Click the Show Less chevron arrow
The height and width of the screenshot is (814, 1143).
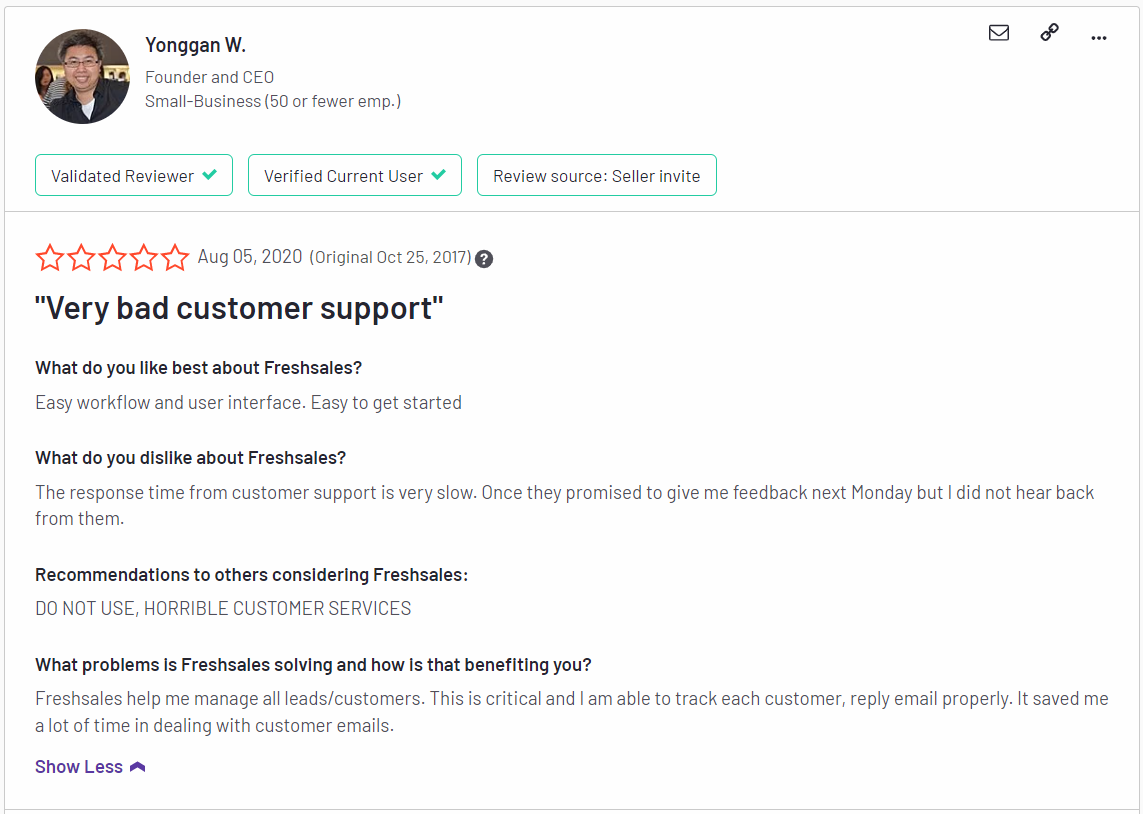click(x=138, y=767)
